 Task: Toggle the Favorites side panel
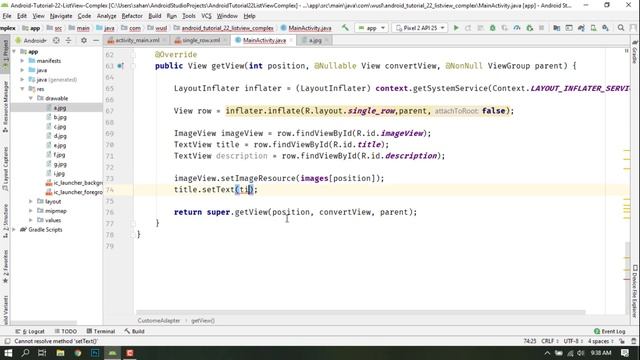coord(5,267)
